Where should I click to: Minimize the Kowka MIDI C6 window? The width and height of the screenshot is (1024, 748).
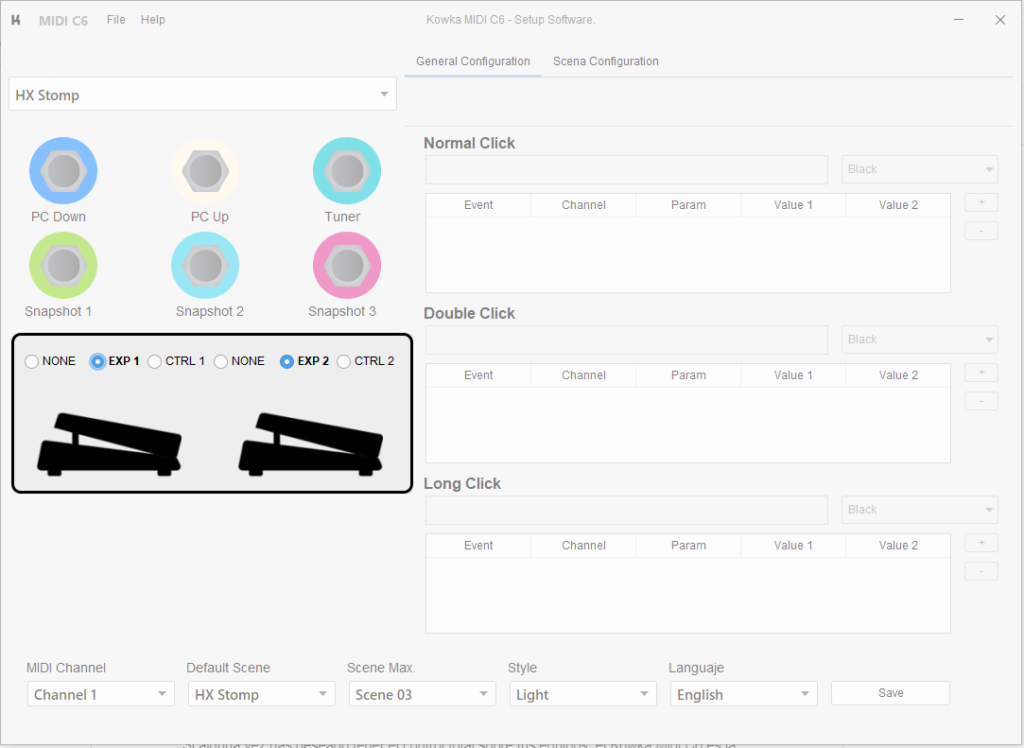958,20
